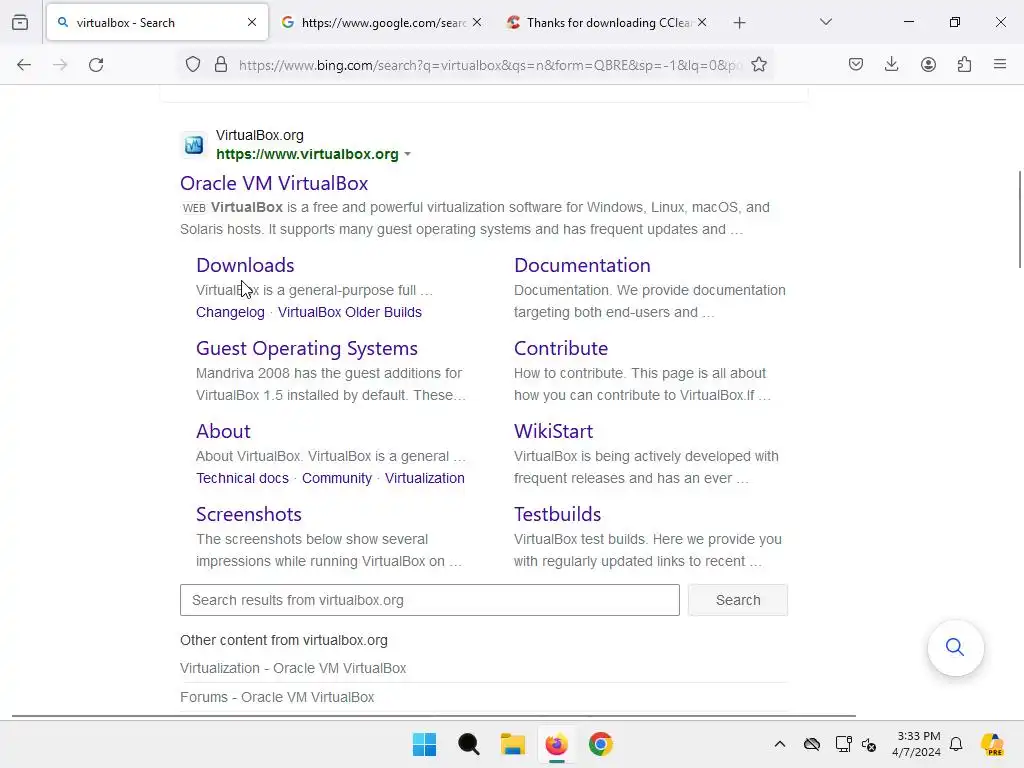
Task: Open tracking protection shield icon
Action: [193, 65]
